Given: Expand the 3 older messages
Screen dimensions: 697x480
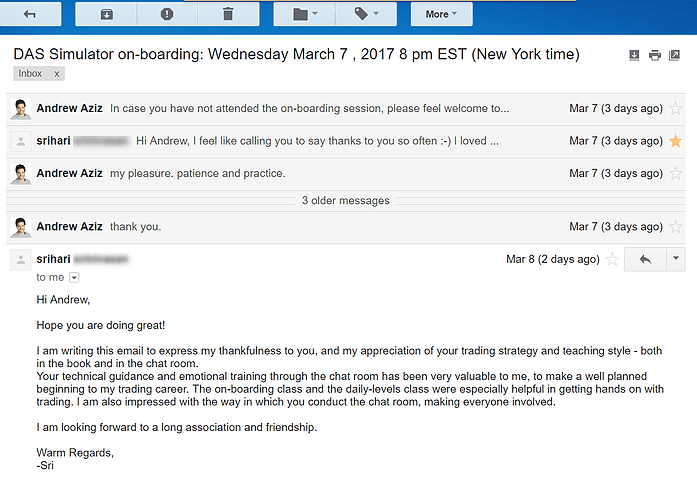Looking at the screenshot, I should click(345, 200).
